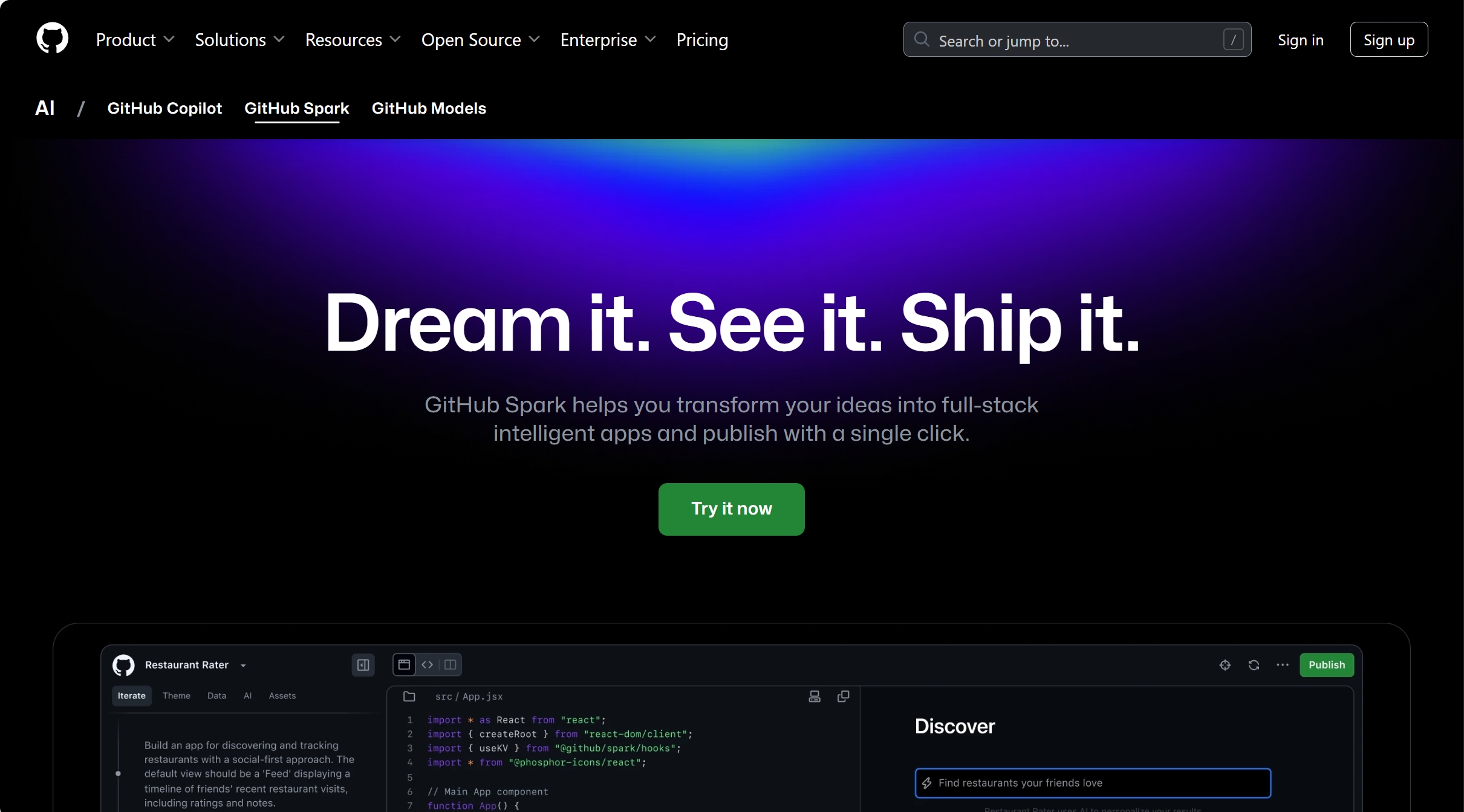Select the GitHub Spark tab
1464x812 pixels.
pyautogui.click(x=297, y=108)
